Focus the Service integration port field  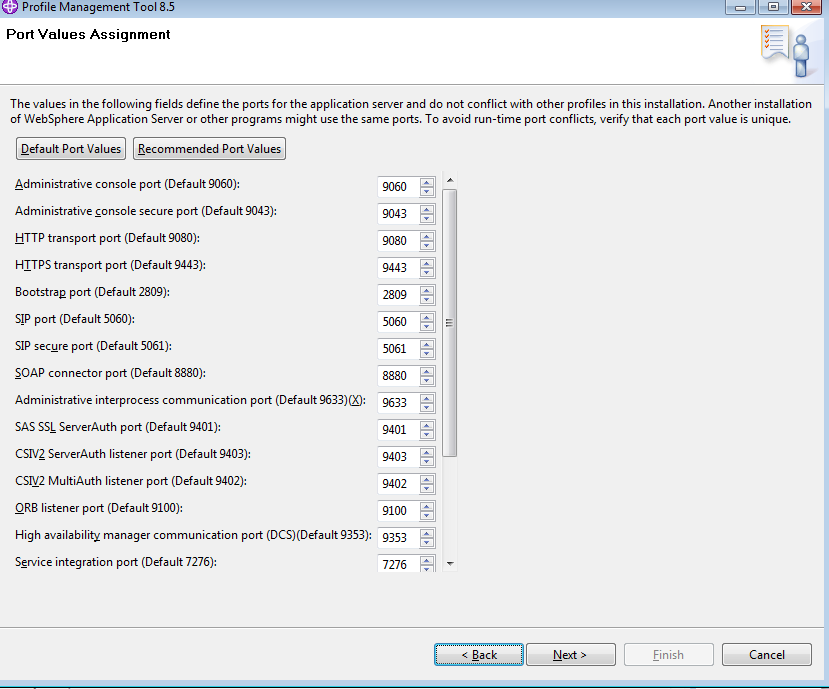tap(399, 564)
